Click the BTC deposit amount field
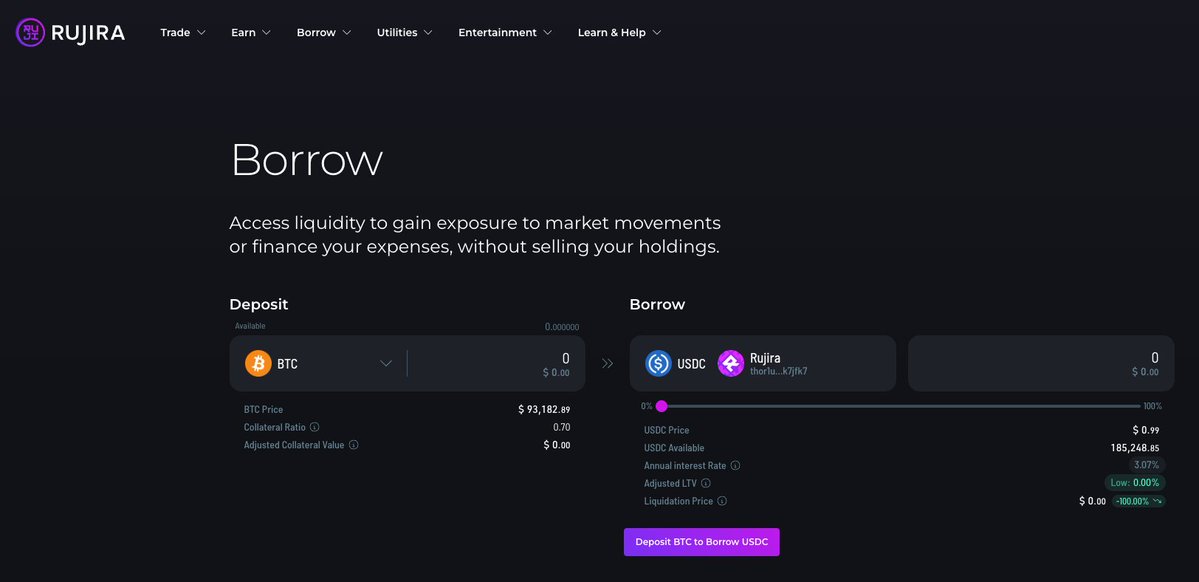Image resolution: width=1199 pixels, height=582 pixels. tap(495, 363)
